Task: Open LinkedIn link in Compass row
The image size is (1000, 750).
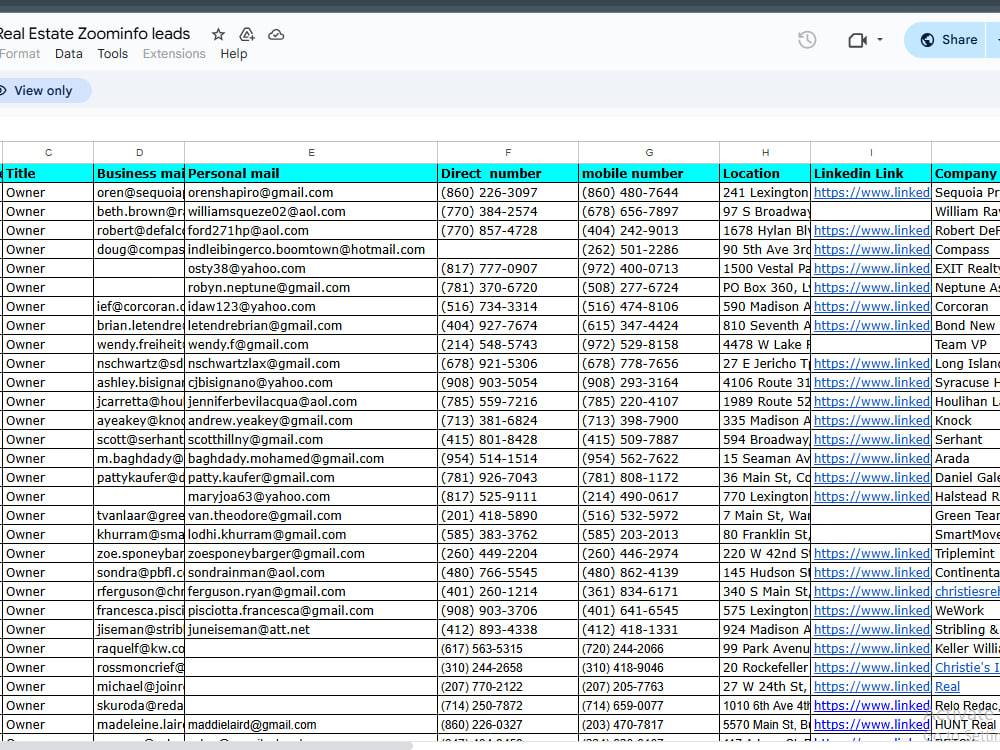Action: click(x=872, y=249)
